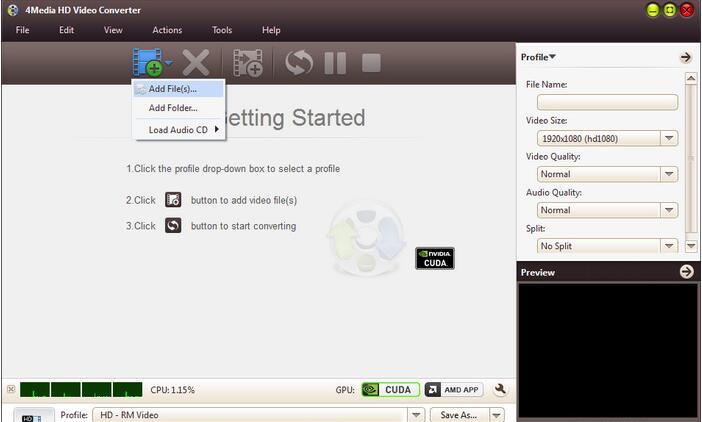
Task: Open the arrow beside Save As button
Action: tap(497, 415)
